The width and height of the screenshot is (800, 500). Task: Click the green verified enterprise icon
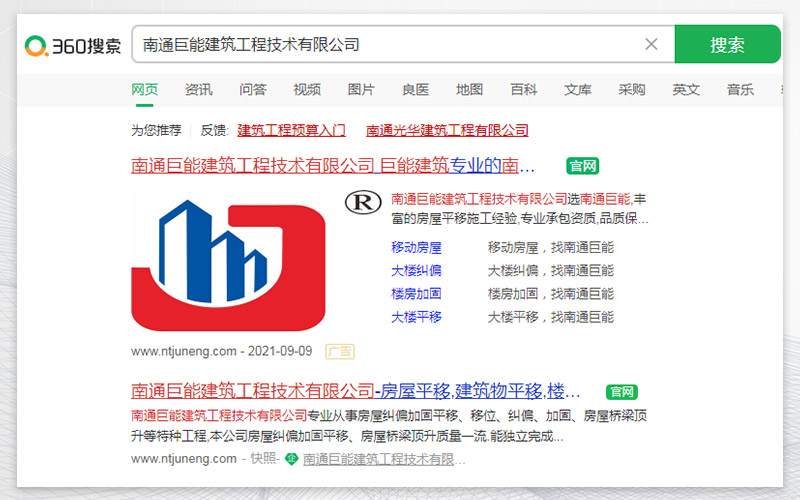[x=291, y=459]
